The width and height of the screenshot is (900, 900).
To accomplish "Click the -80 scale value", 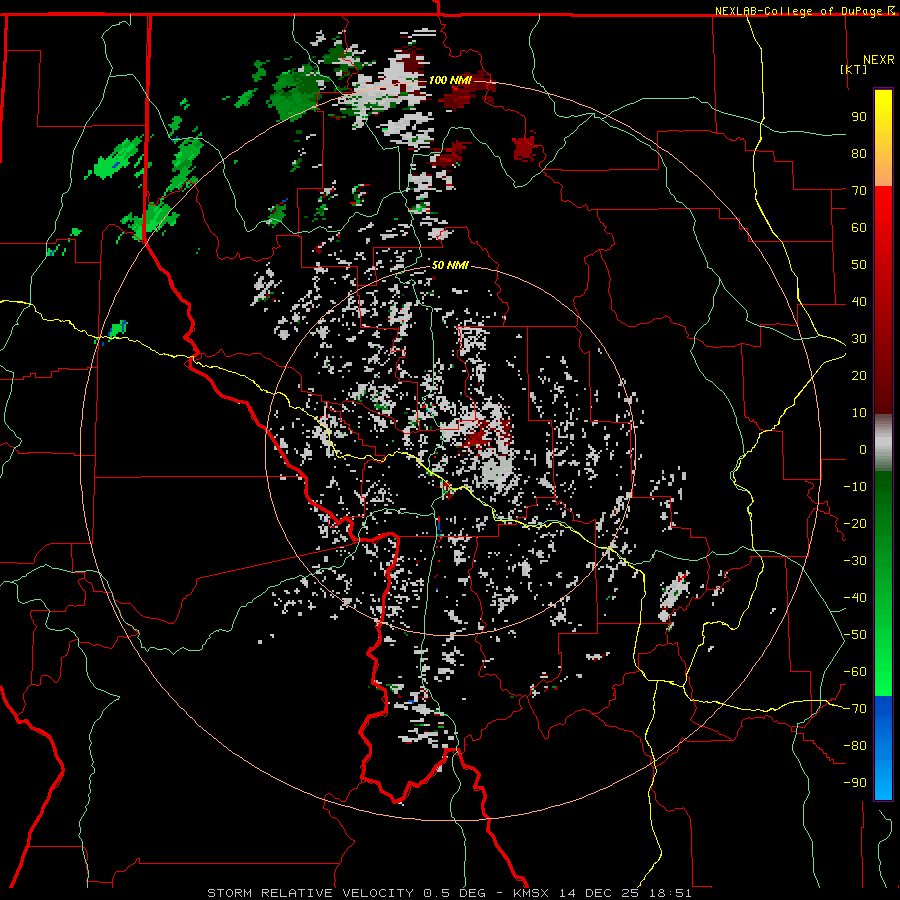I will click(855, 746).
